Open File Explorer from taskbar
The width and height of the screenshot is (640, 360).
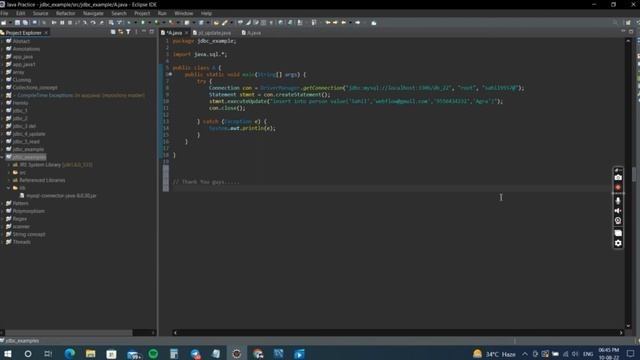point(91,353)
